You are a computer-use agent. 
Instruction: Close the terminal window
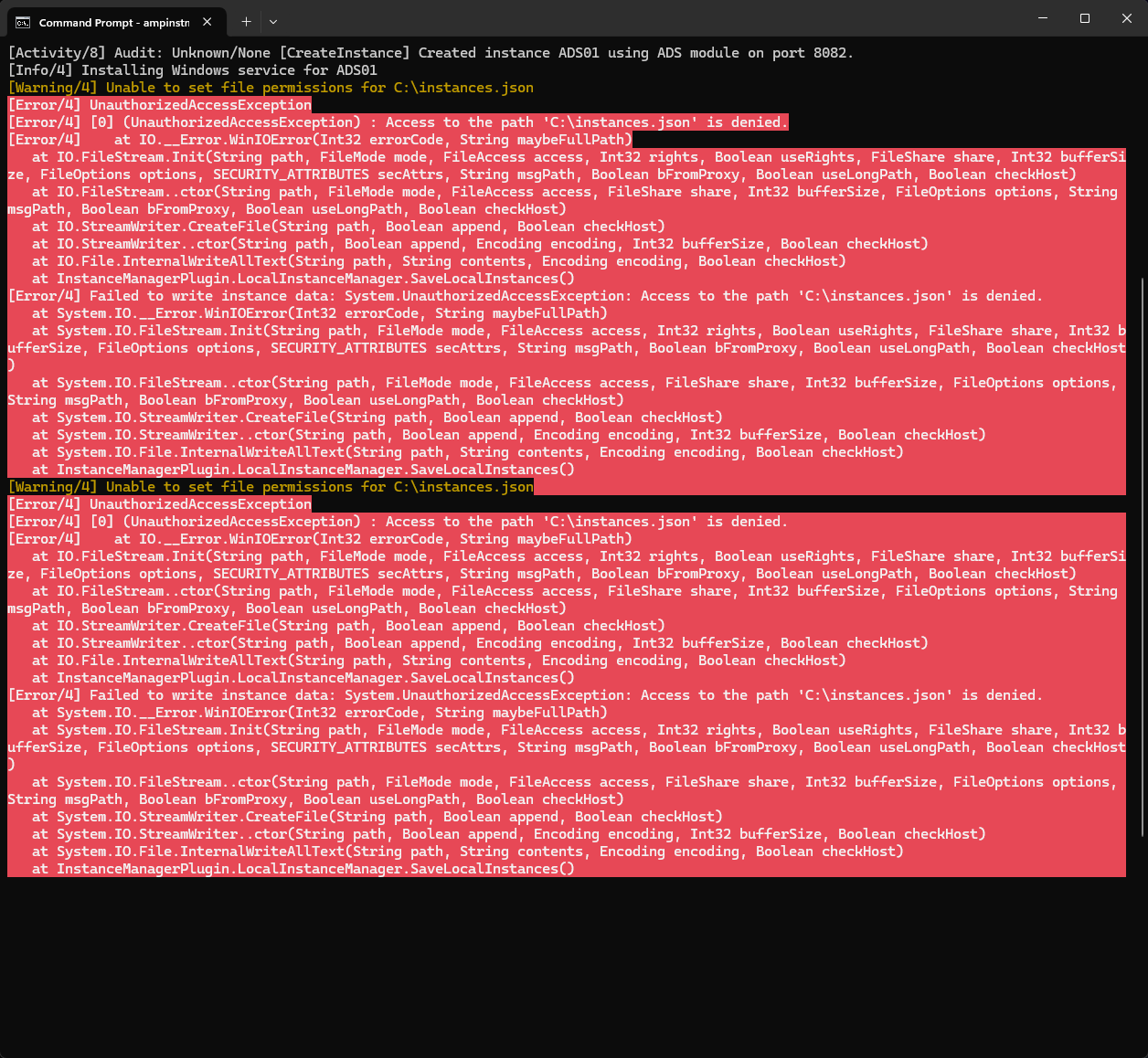1126,18
